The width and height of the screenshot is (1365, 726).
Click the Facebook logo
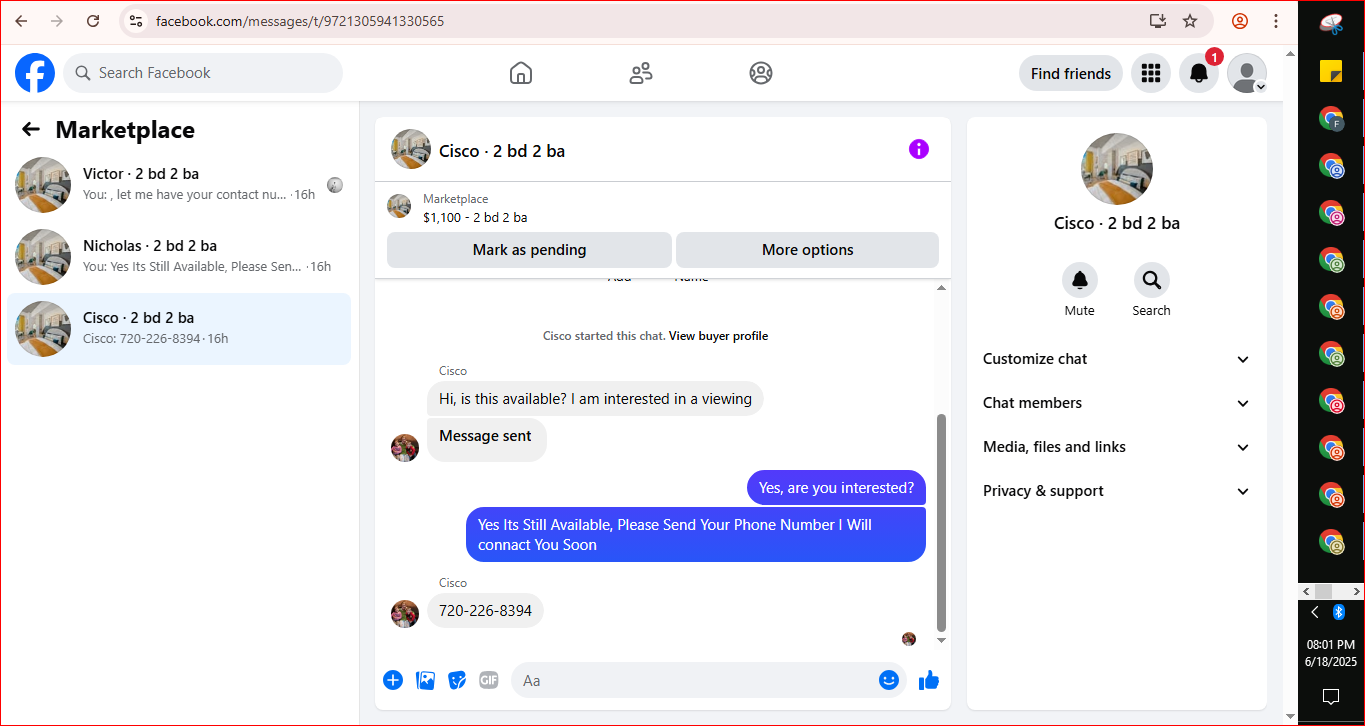click(35, 73)
